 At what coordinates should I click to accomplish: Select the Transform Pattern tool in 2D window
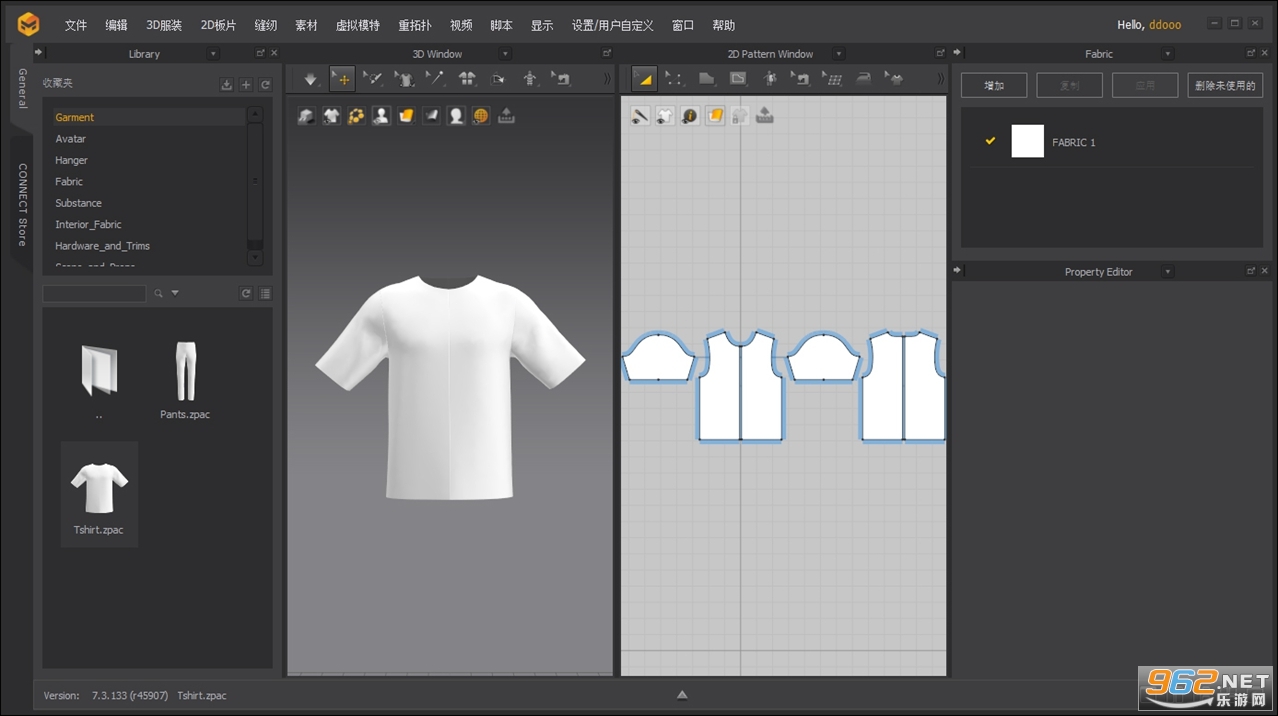(x=644, y=79)
